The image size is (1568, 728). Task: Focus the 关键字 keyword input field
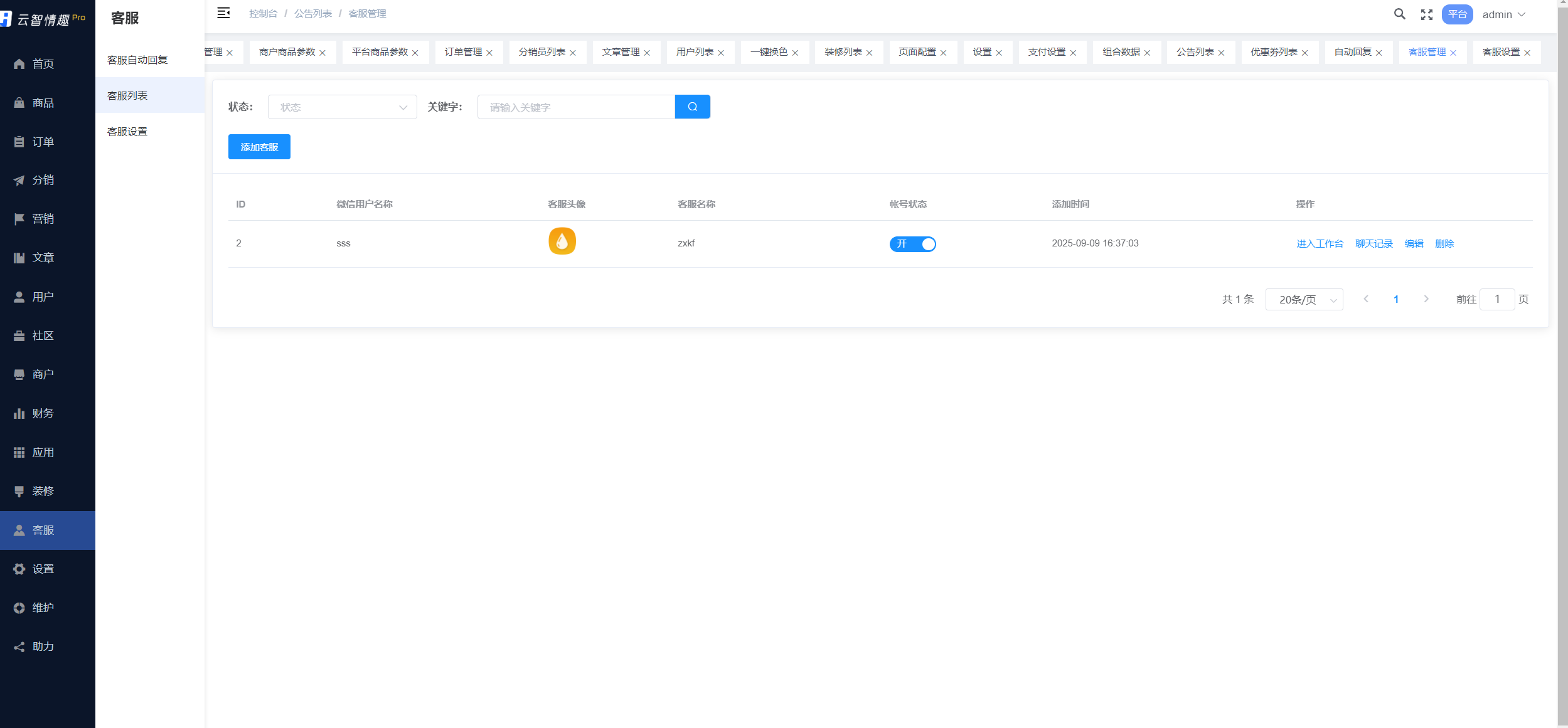coord(575,107)
